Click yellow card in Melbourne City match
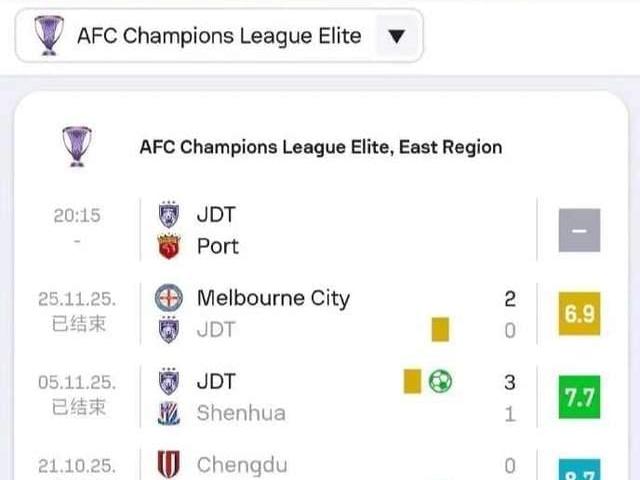This screenshot has height=480, width=640. pos(440,329)
